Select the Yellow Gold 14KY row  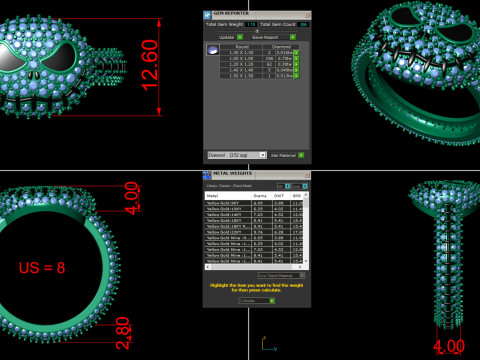tap(254, 215)
